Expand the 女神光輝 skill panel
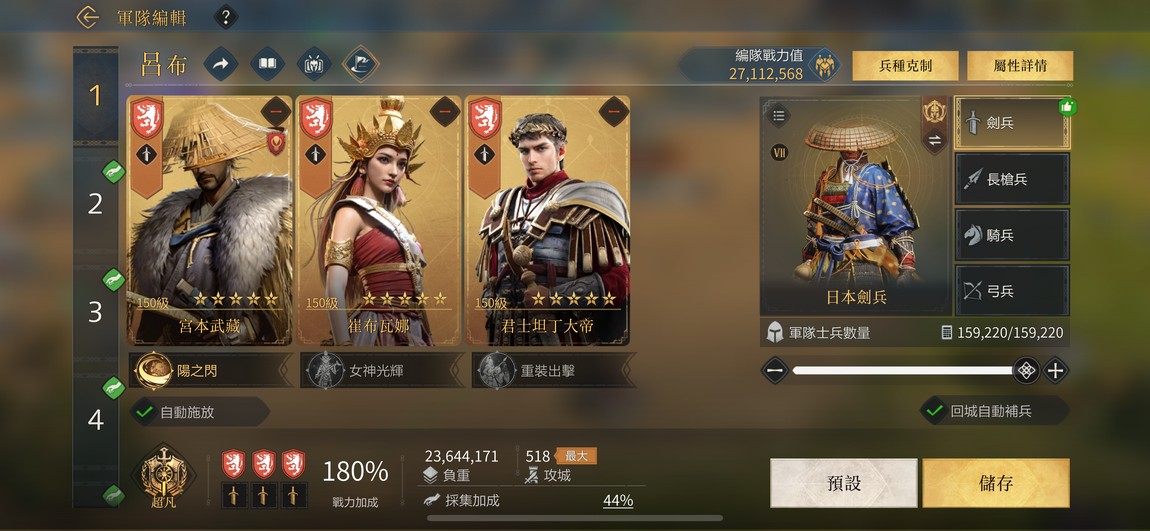Viewport: 1150px width, 531px height. tap(381, 370)
